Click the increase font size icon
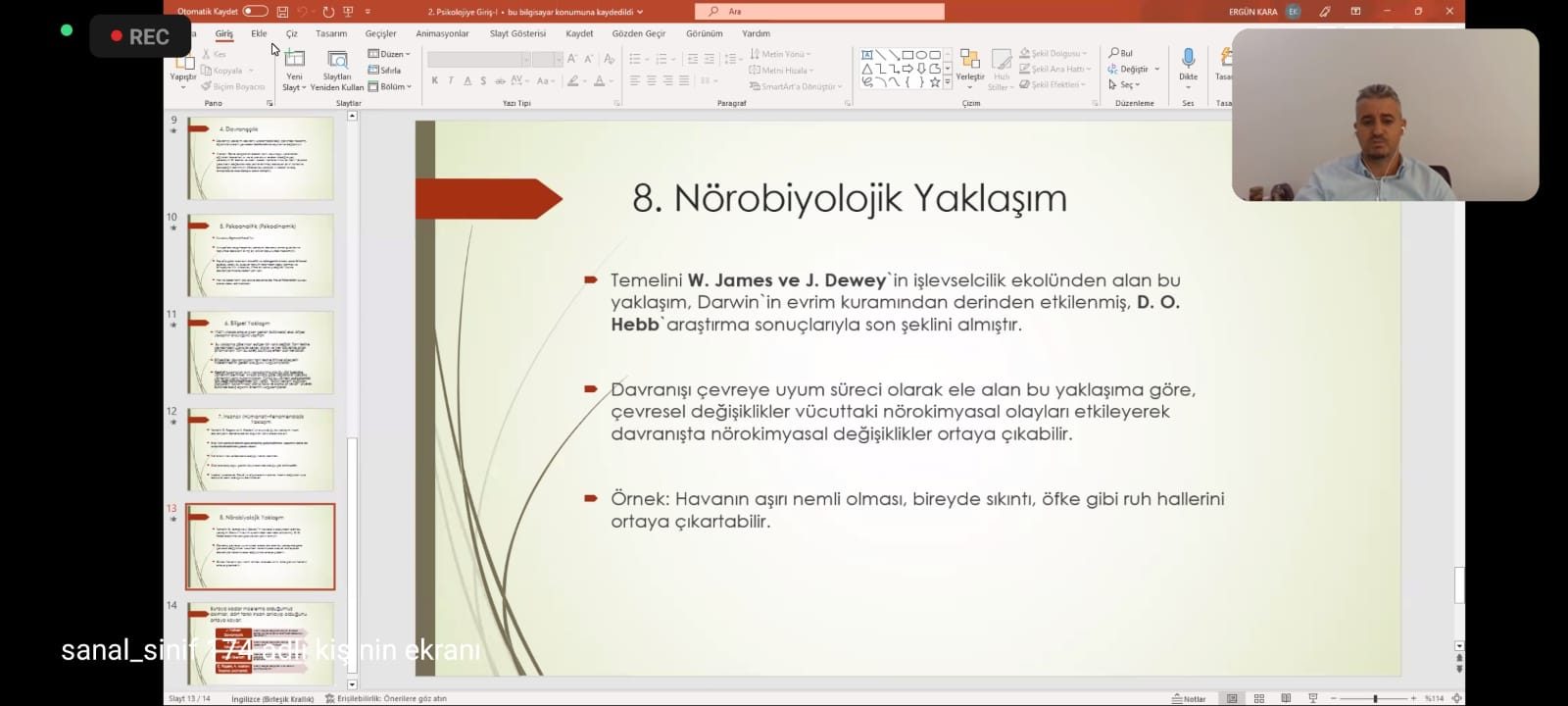The image size is (1568, 706). click(572, 59)
